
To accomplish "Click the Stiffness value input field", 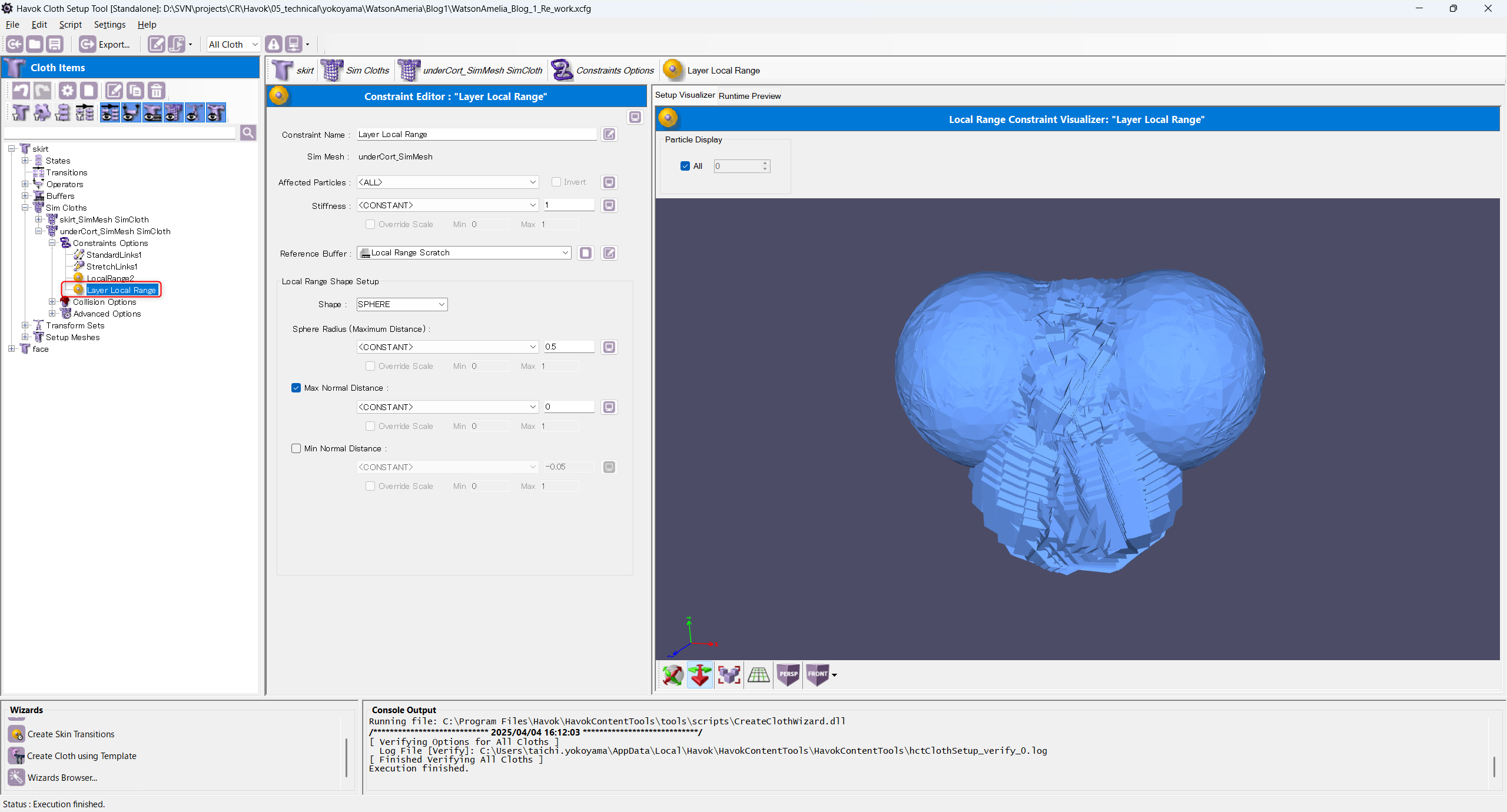I will point(569,205).
